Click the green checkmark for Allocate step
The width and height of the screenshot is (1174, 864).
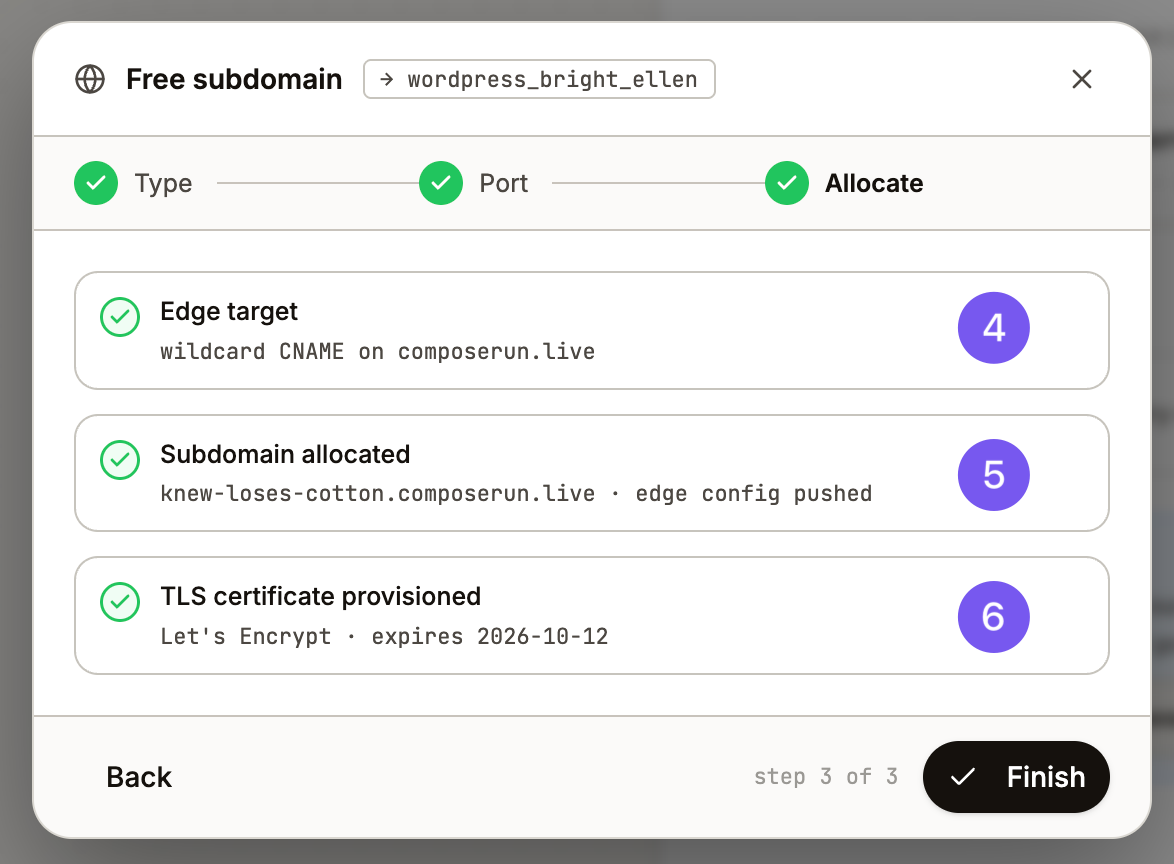[x=787, y=183]
